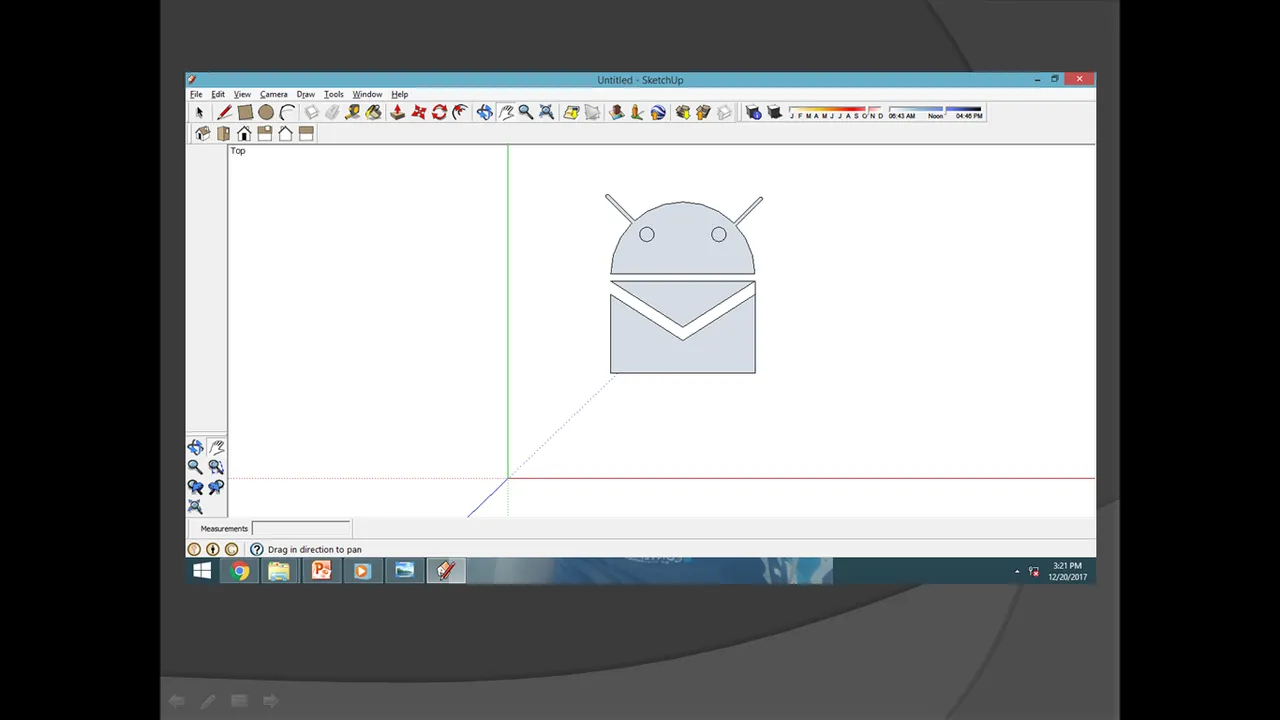
Task: Click the credits person status icon
Action: (213, 549)
